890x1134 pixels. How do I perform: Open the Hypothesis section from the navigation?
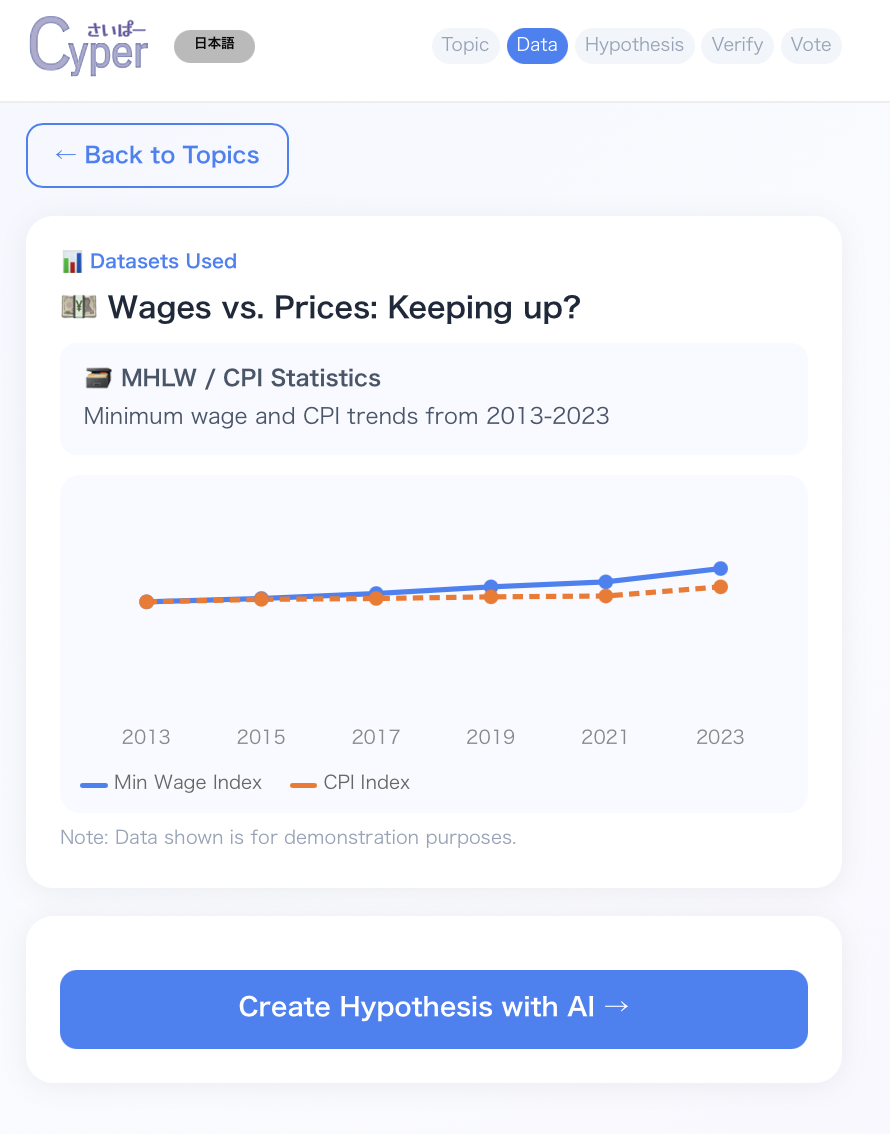(x=634, y=45)
